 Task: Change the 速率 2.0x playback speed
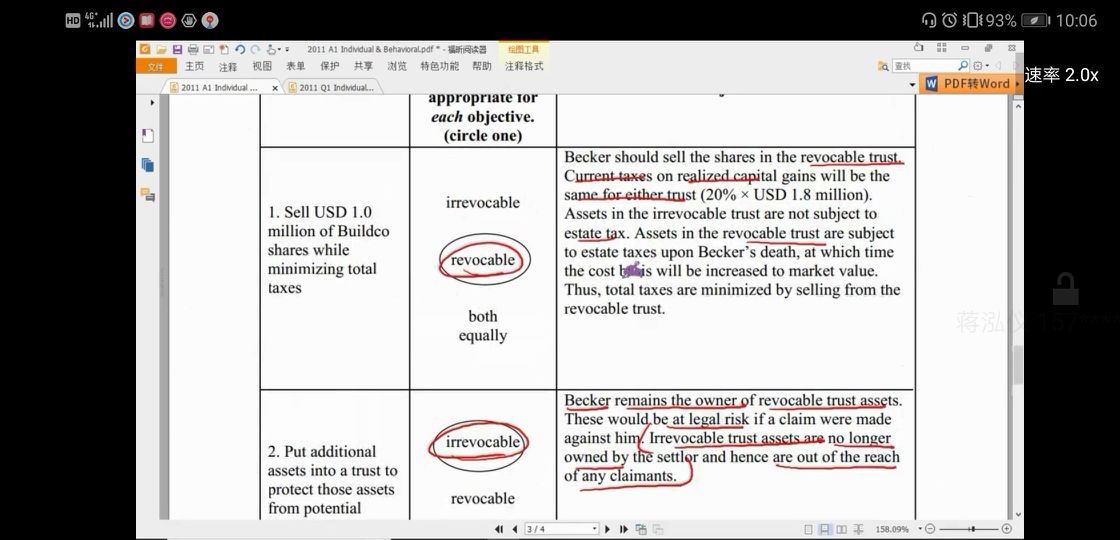click(1061, 75)
